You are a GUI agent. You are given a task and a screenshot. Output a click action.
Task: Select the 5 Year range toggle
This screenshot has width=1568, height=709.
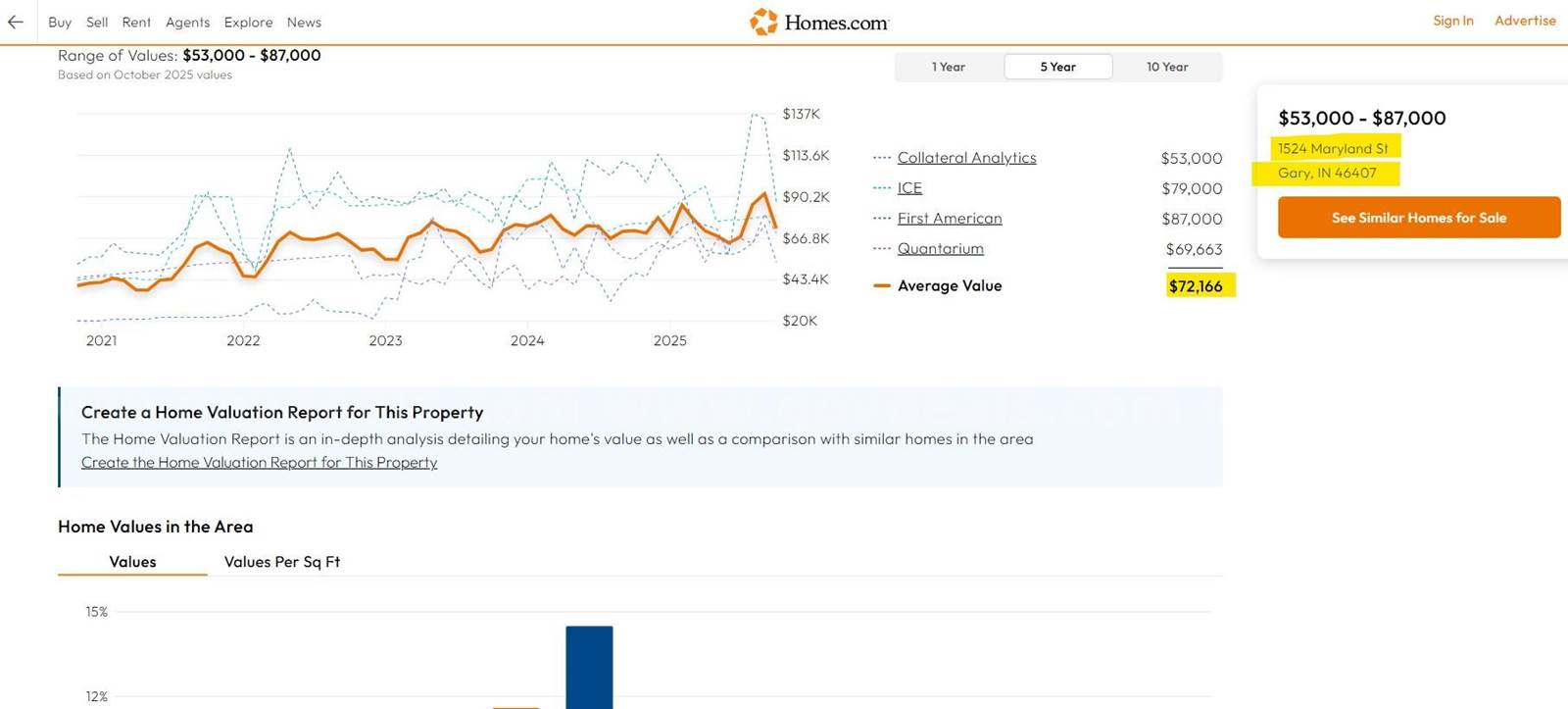click(1057, 67)
